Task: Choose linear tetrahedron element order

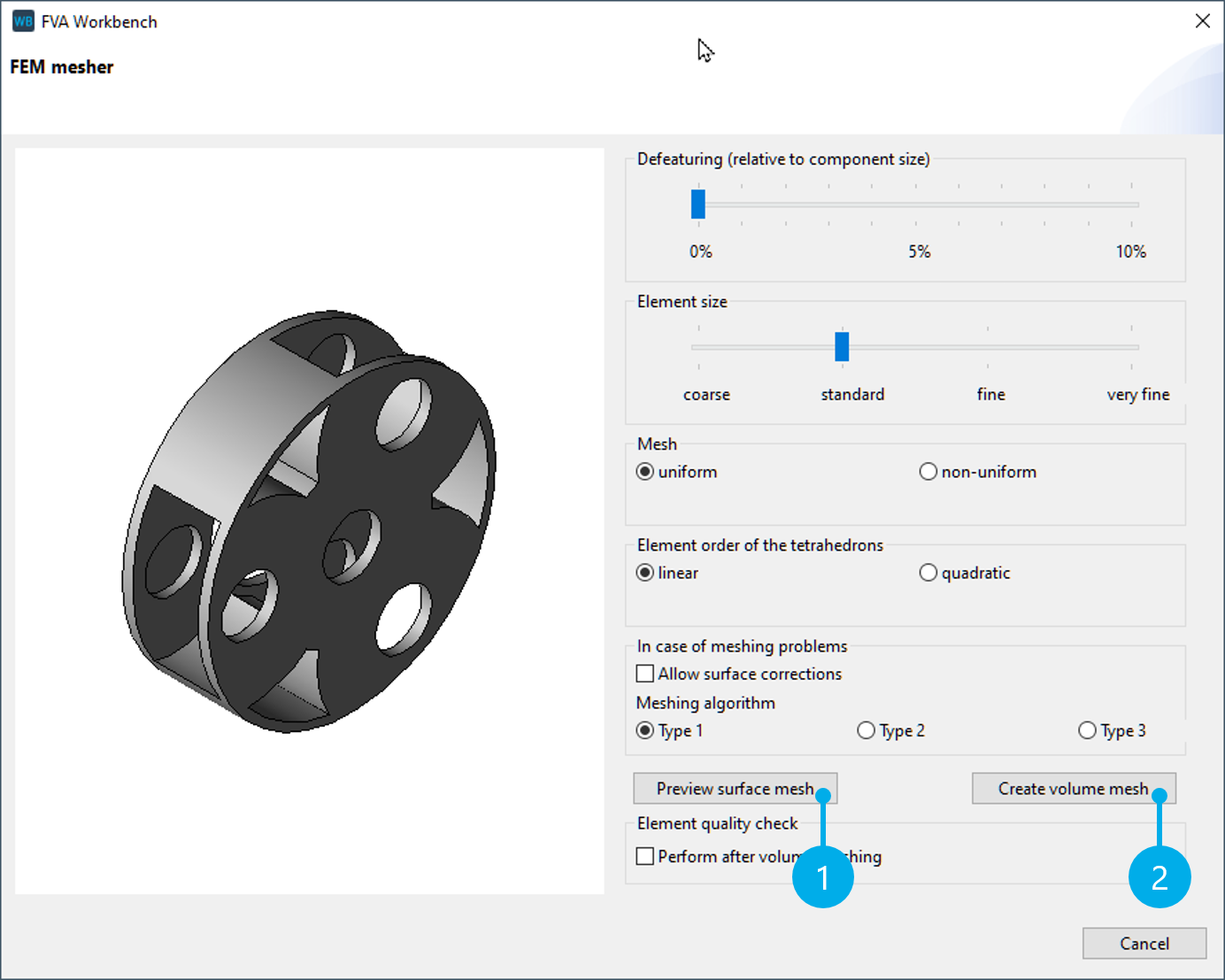Action: [x=646, y=573]
